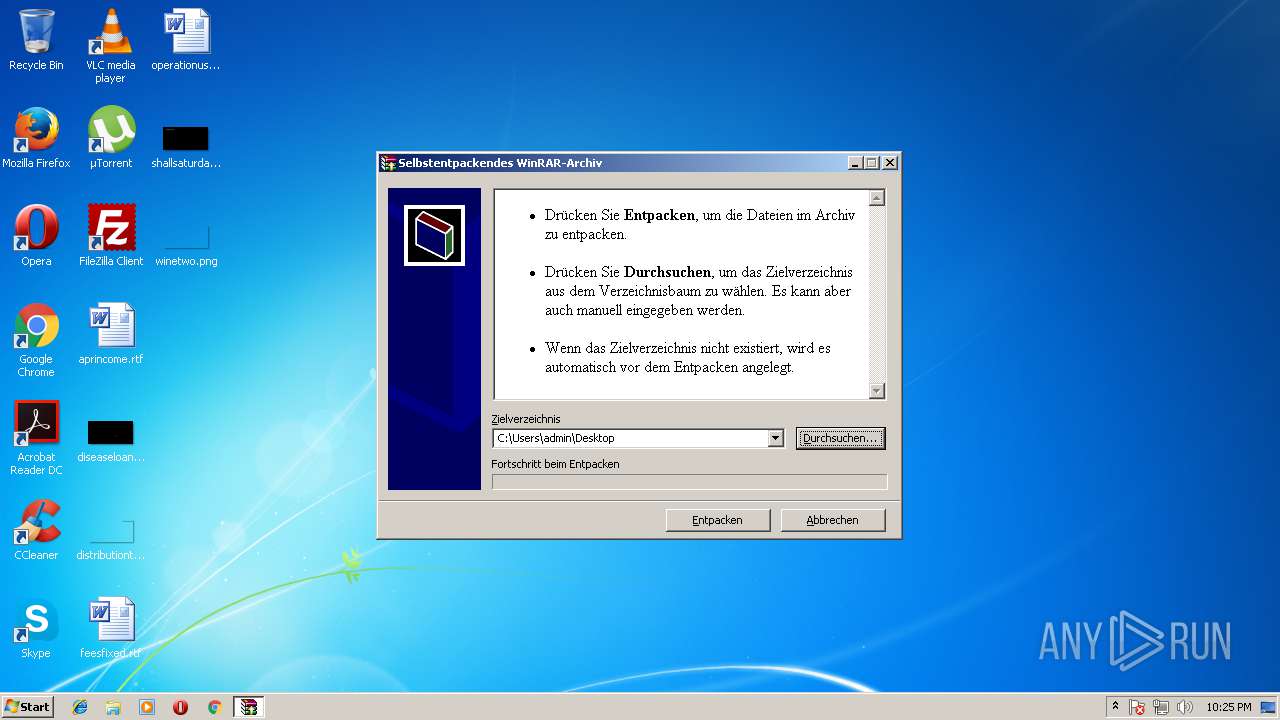1280x720 pixels.
Task: Open Windows Explorer folder in taskbar
Action: [113, 707]
